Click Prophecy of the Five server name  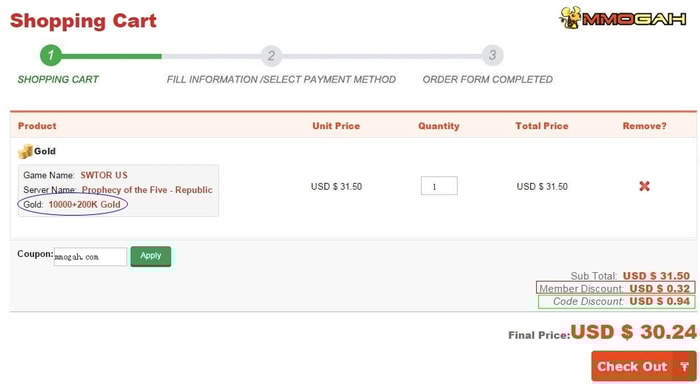tap(147, 190)
